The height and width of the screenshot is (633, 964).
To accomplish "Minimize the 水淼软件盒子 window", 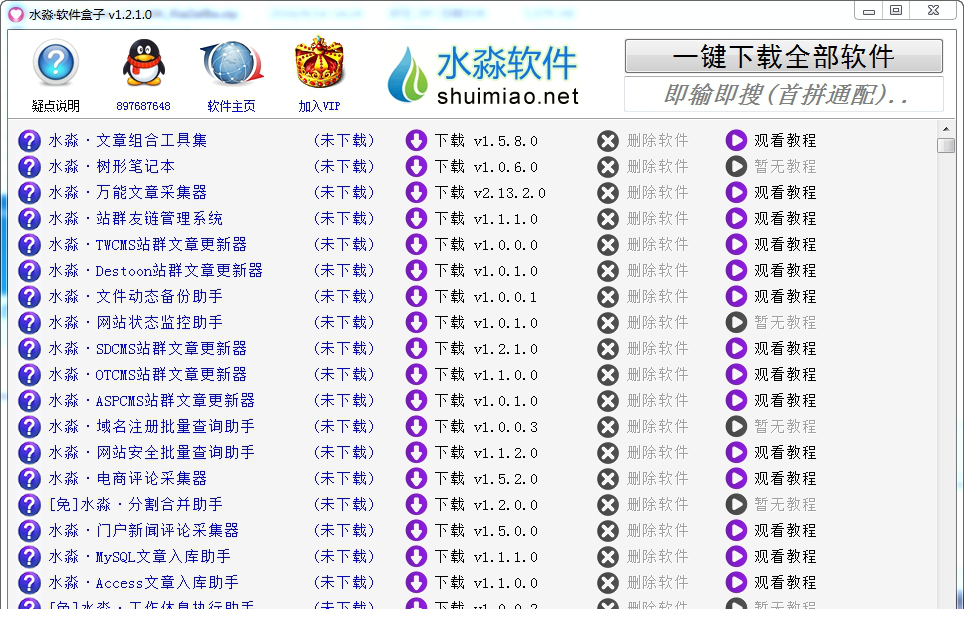I will (x=869, y=11).
